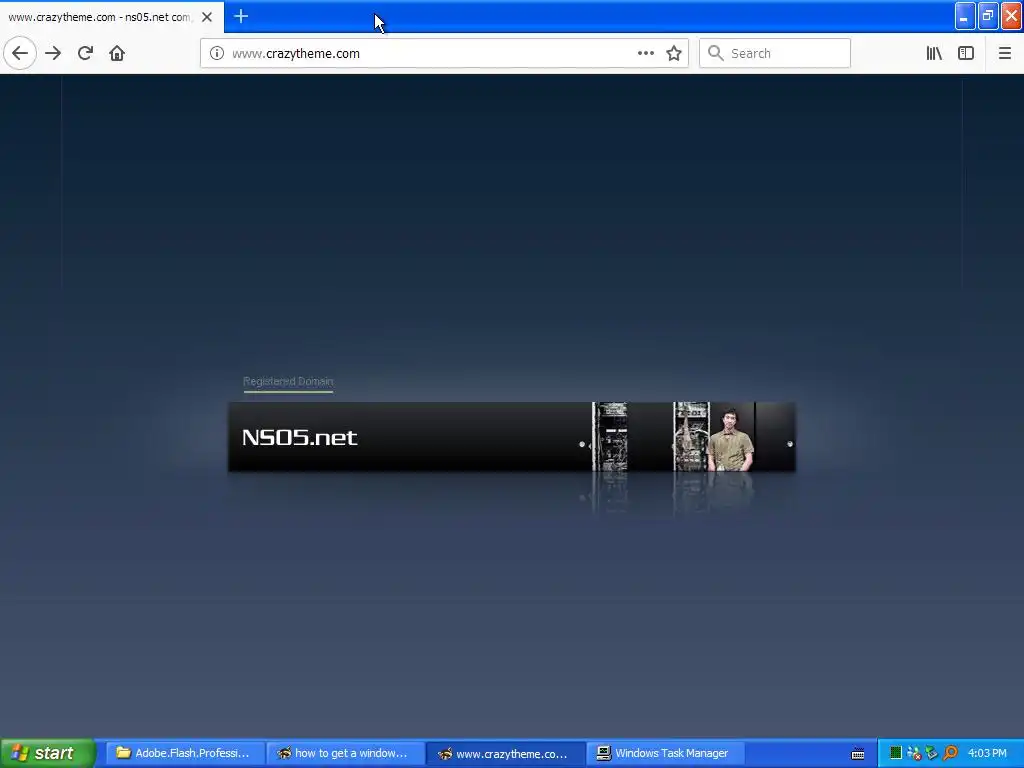Open the Library bookshelf icon

934,53
